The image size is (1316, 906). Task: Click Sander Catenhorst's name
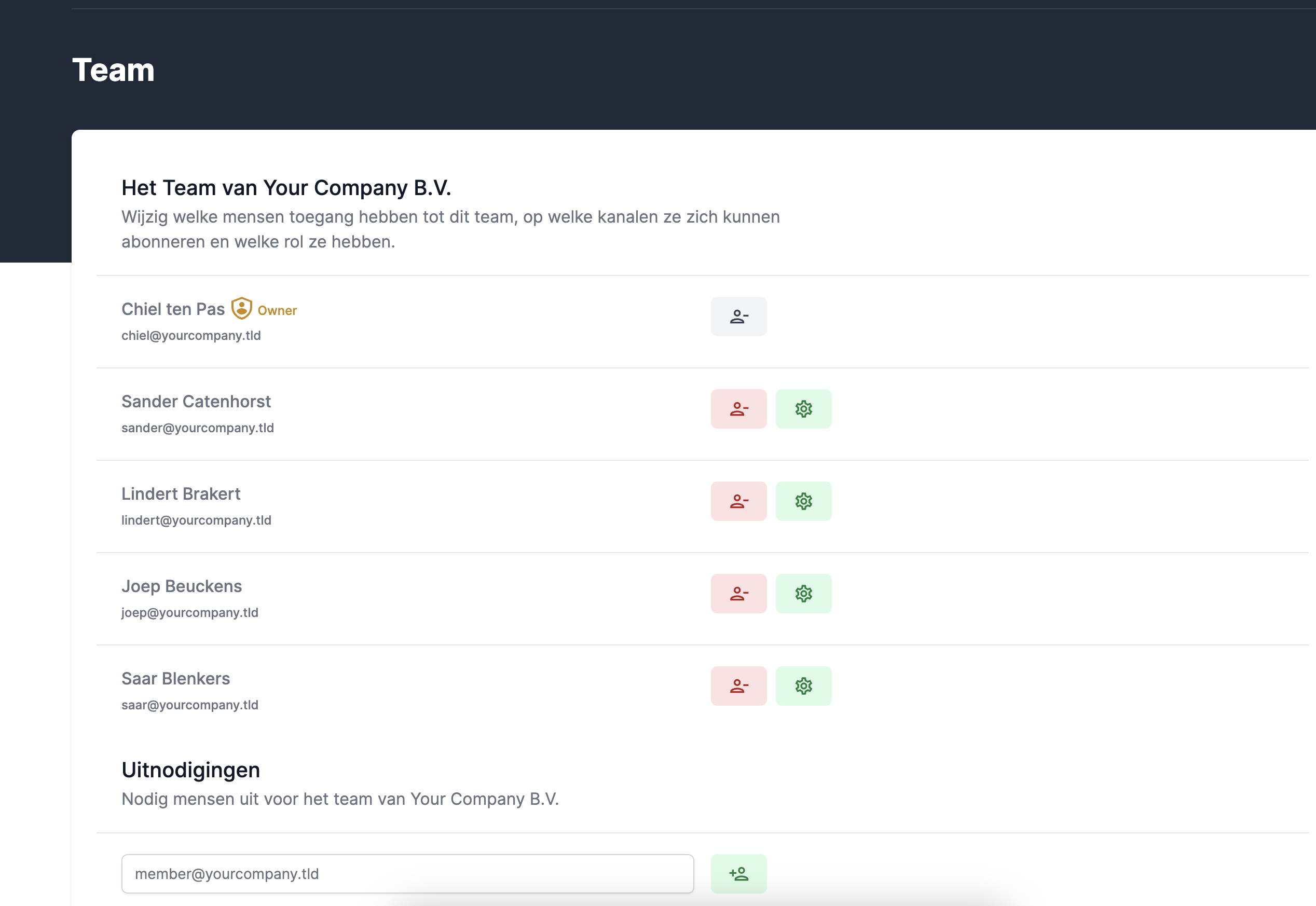pyautogui.click(x=196, y=401)
